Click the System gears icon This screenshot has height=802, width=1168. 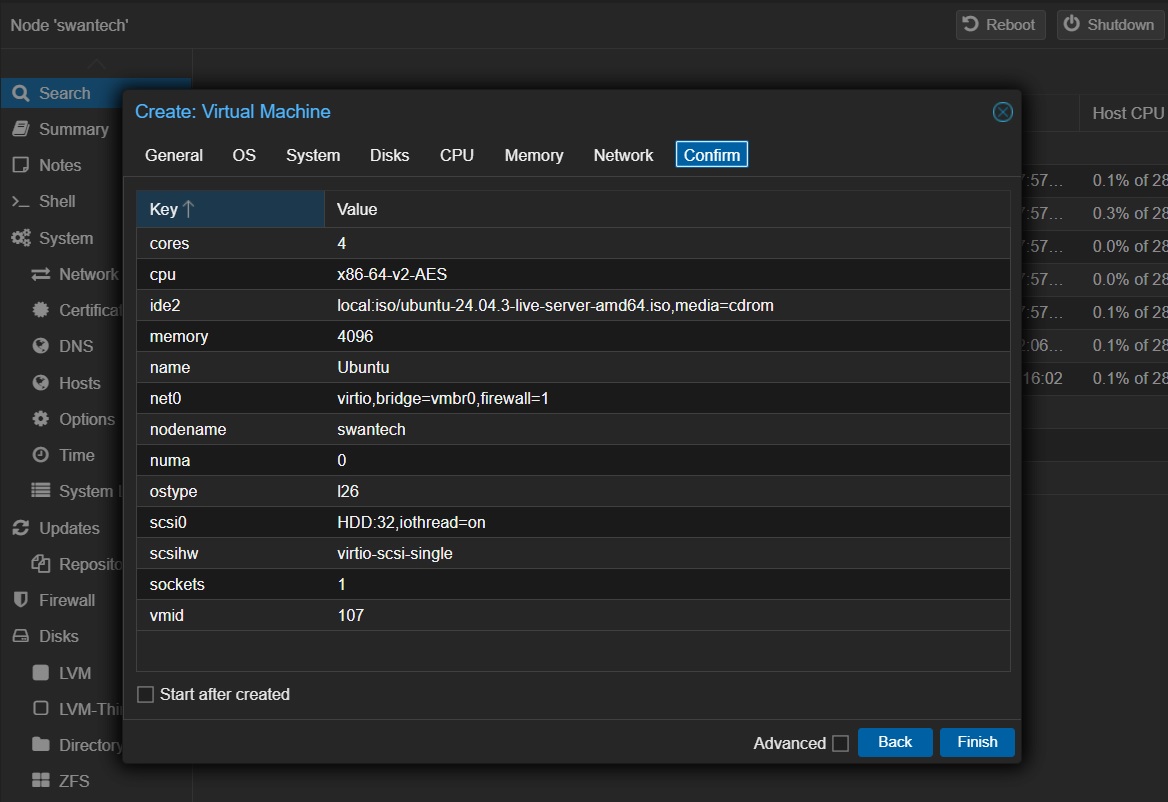[21, 238]
